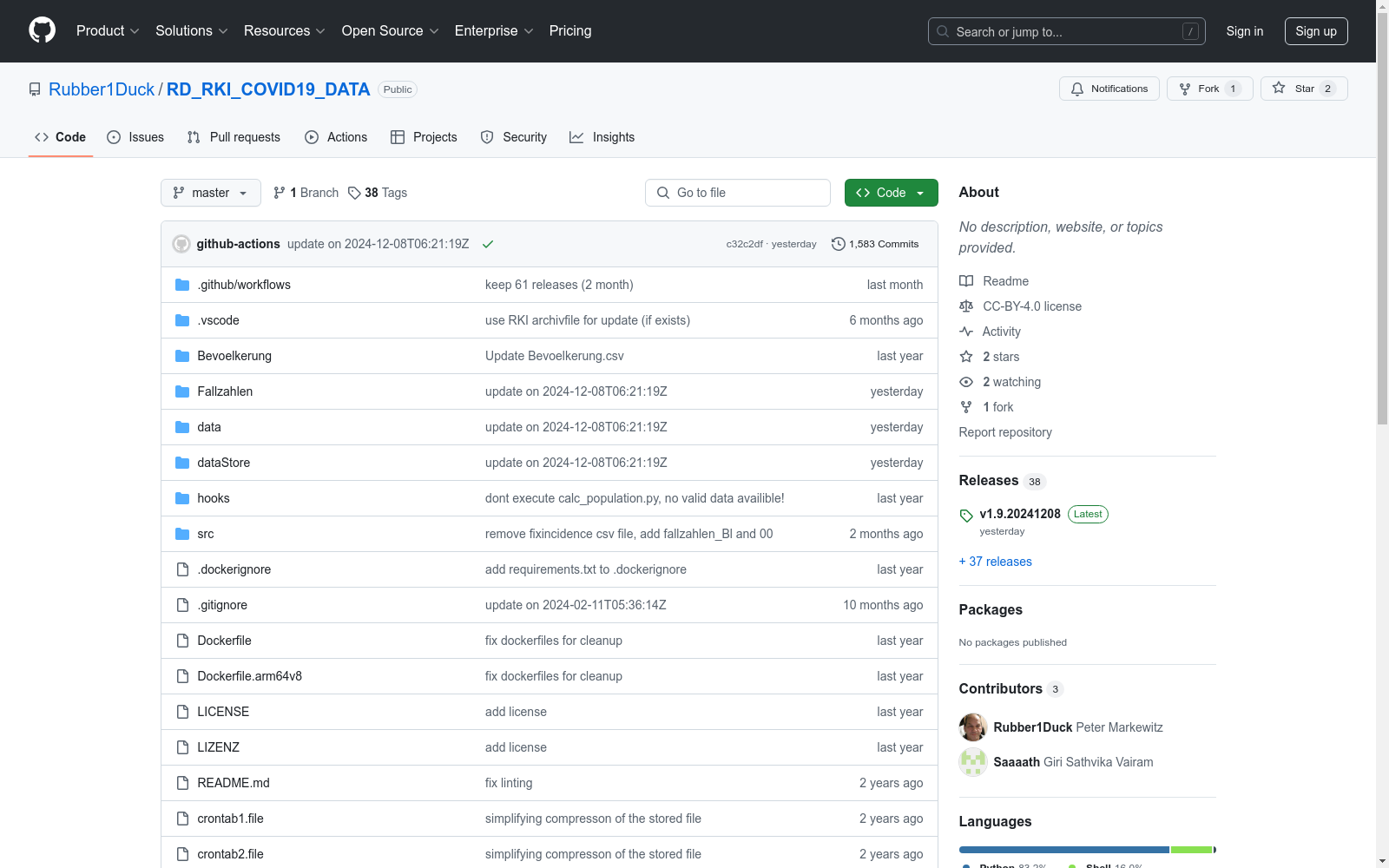Switch to the Projects tab
Viewport: 1389px width, 868px height.
(424, 137)
